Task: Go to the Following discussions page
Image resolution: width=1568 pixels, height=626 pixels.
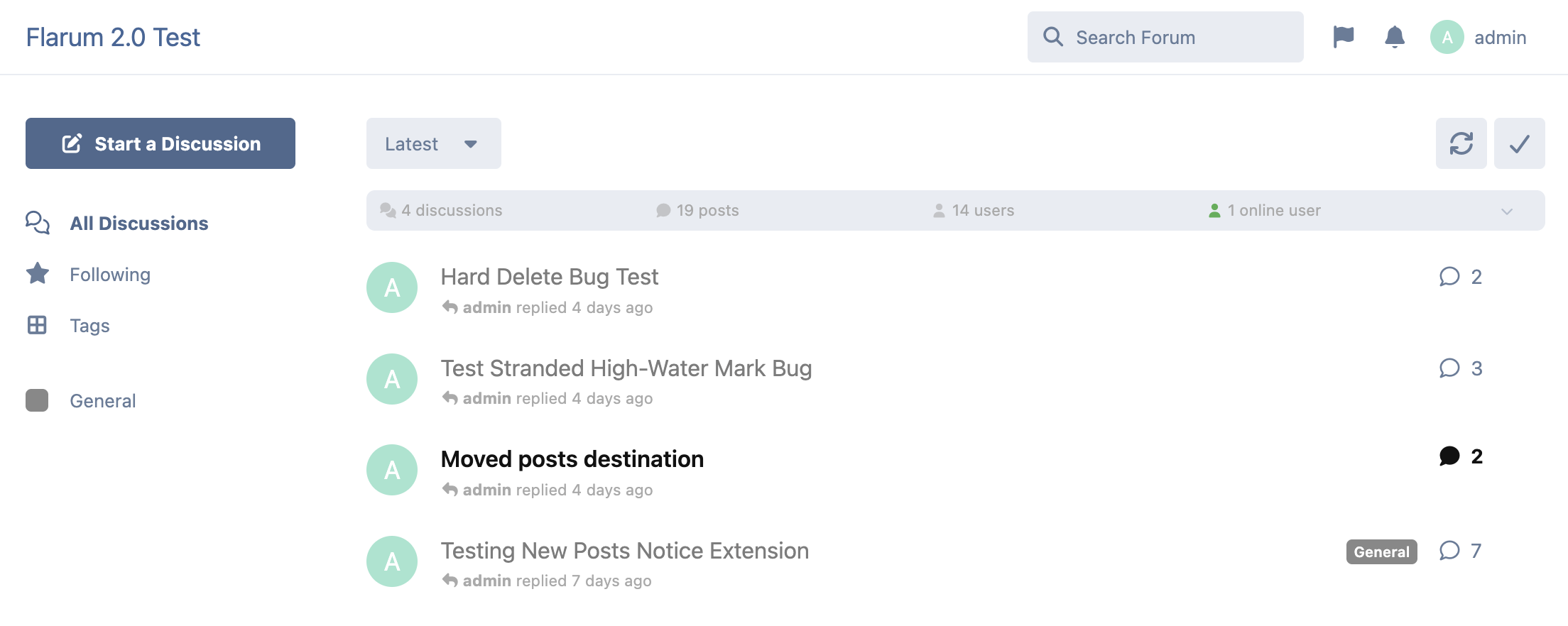Action: pyautogui.click(x=110, y=275)
